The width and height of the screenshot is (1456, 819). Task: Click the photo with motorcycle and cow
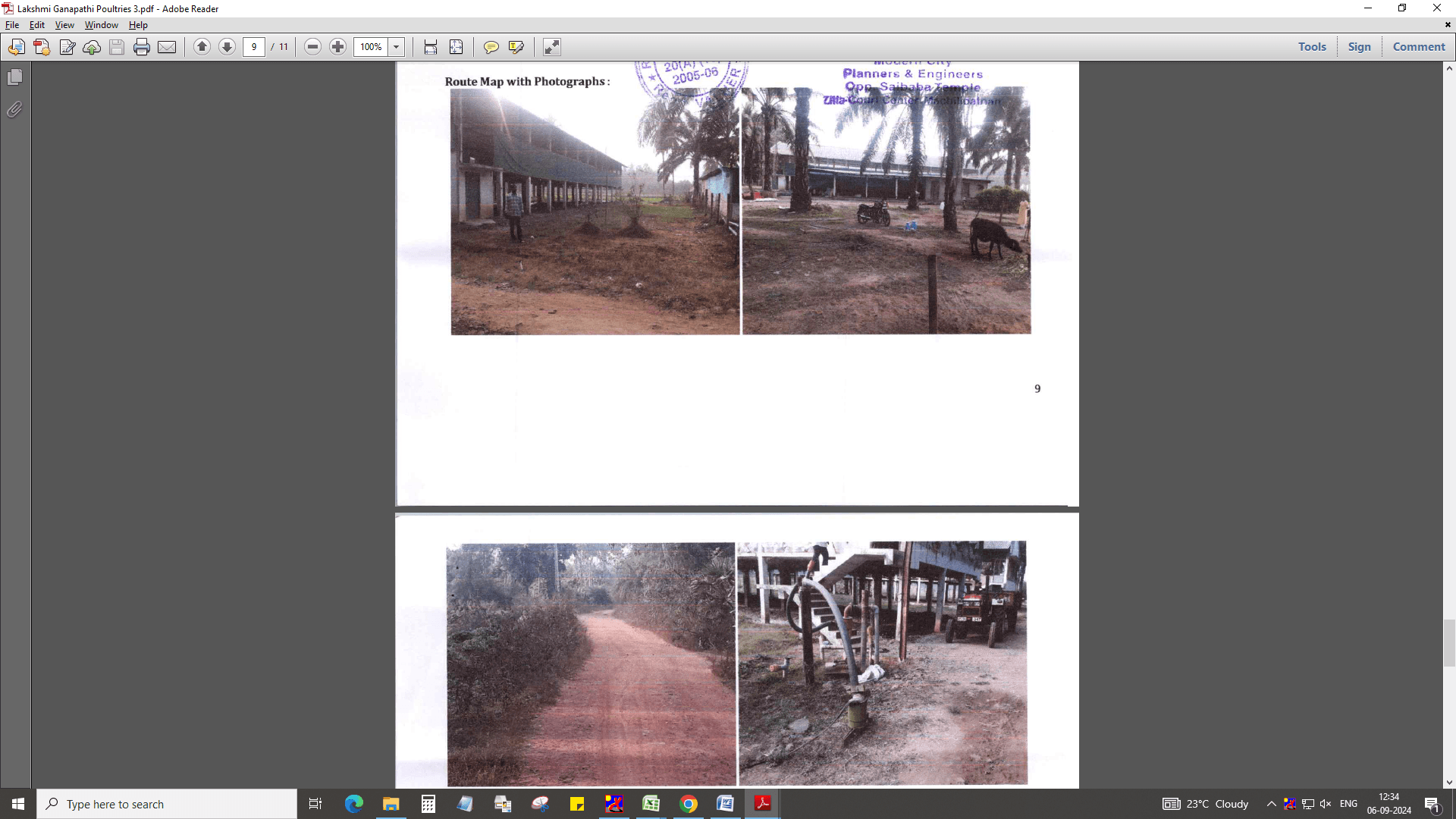[886, 212]
